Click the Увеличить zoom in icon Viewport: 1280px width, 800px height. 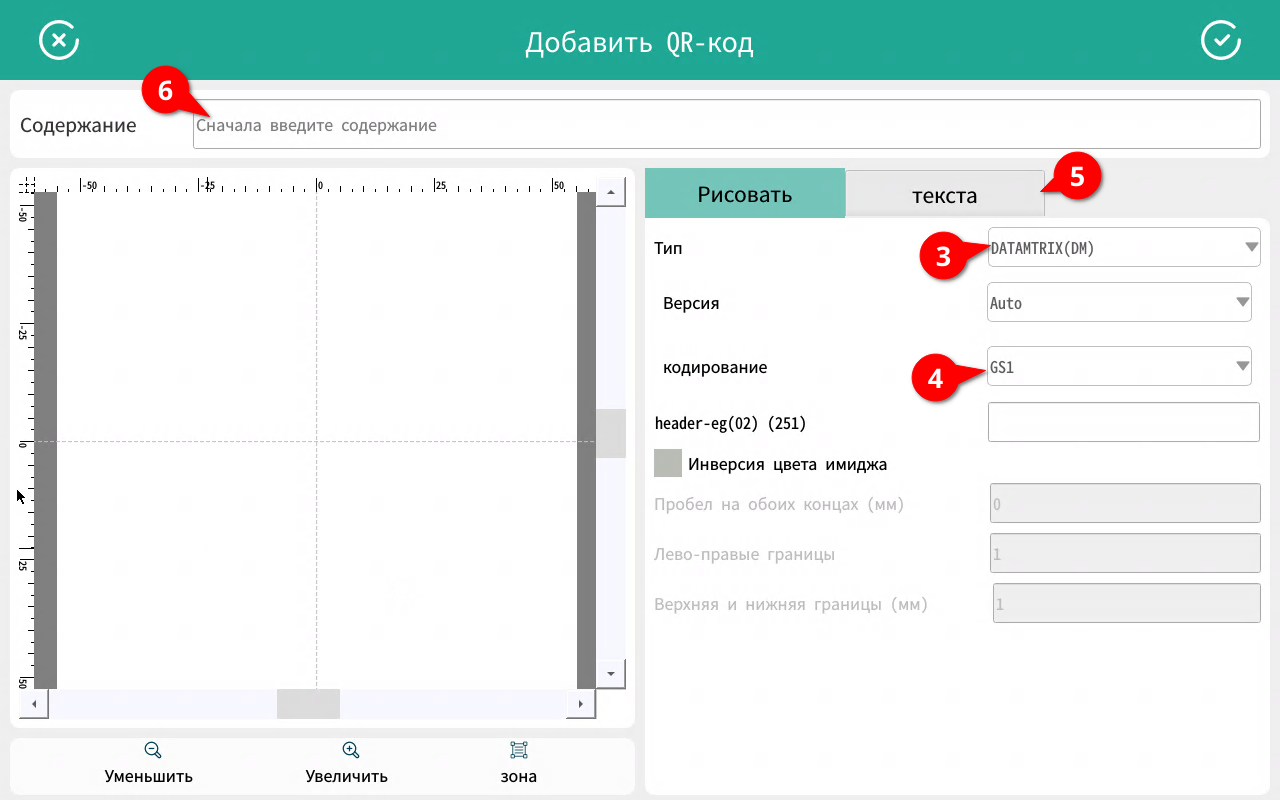point(350,751)
